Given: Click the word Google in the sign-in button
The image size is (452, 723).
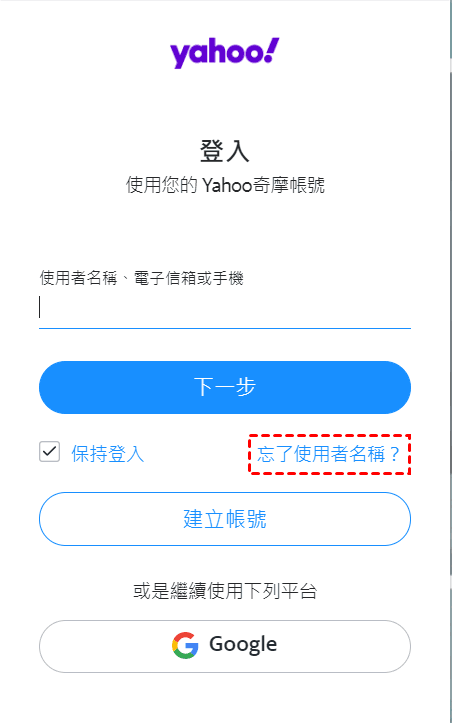Looking at the screenshot, I should click(x=243, y=645).
